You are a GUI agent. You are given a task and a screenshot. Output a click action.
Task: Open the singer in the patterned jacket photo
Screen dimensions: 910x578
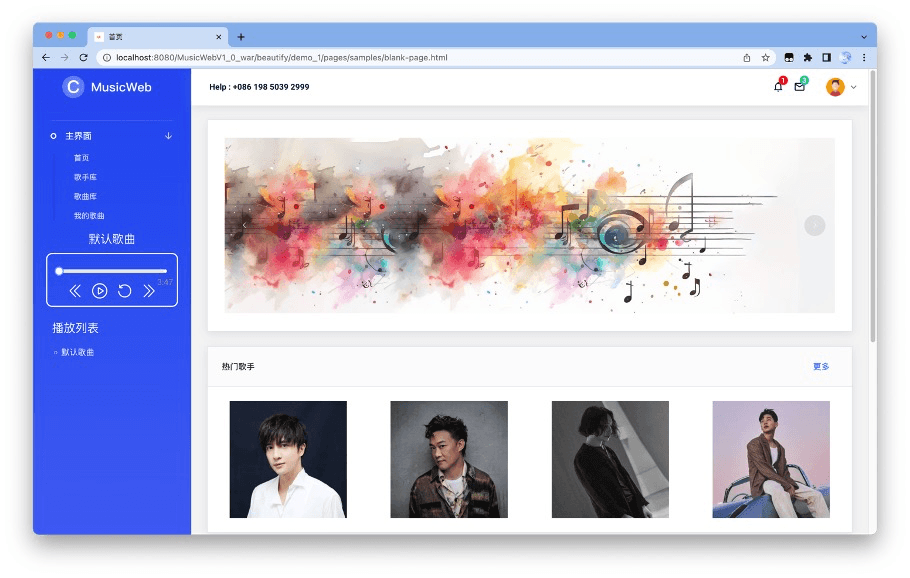pos(449,459)
